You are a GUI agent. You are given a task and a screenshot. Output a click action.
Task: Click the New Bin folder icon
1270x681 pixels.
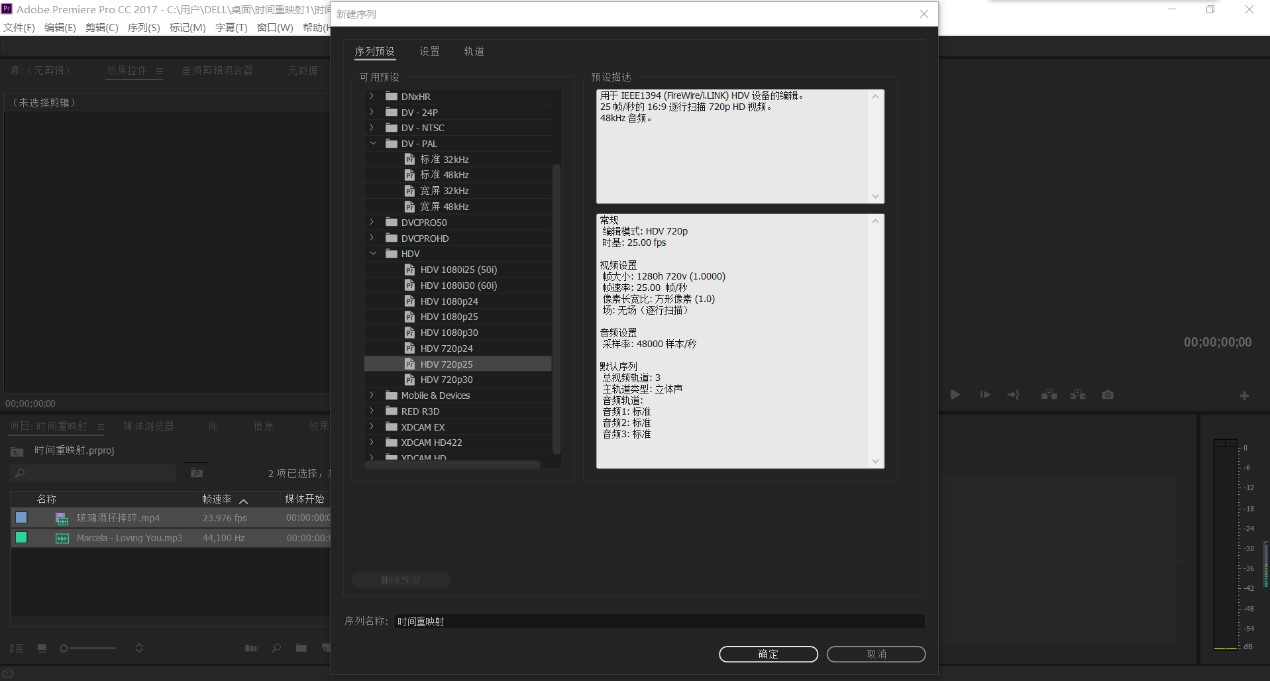click(x=301, y=648)
